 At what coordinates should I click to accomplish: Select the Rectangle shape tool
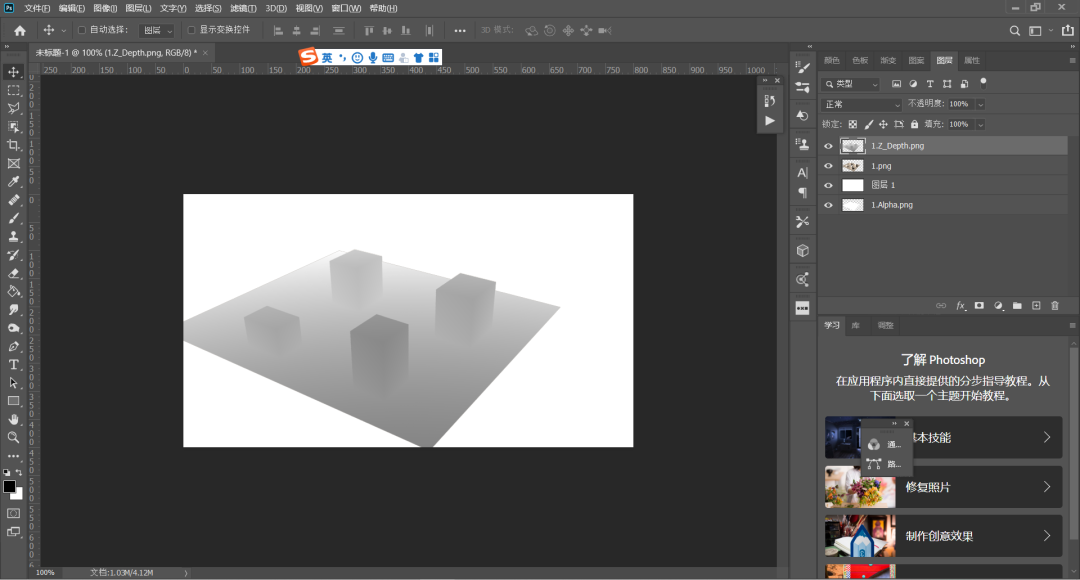point(14,401)
